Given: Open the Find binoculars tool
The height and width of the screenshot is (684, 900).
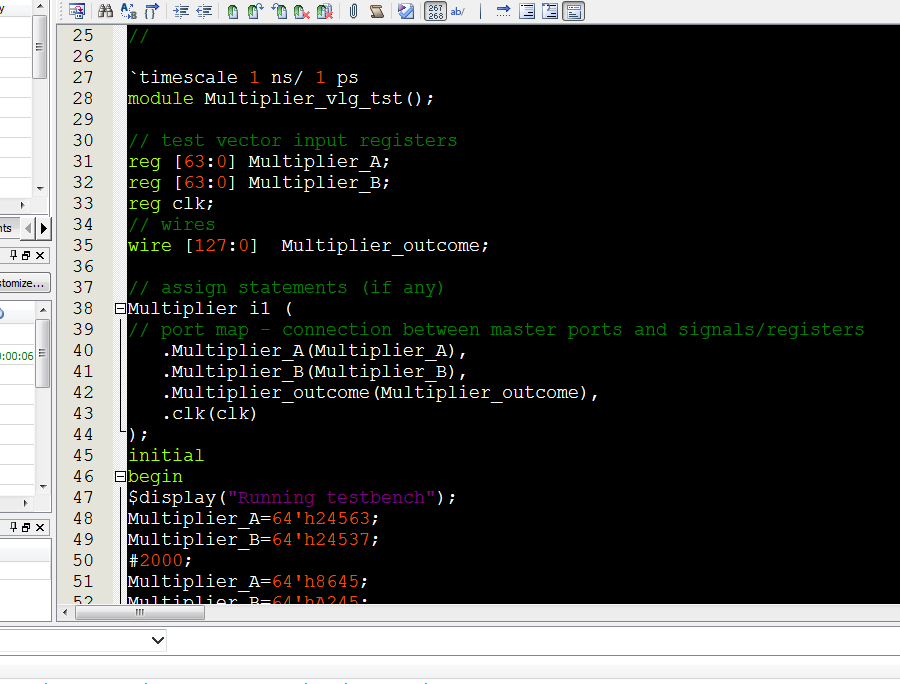Looking at the screenshot, I should coord(106,11).
